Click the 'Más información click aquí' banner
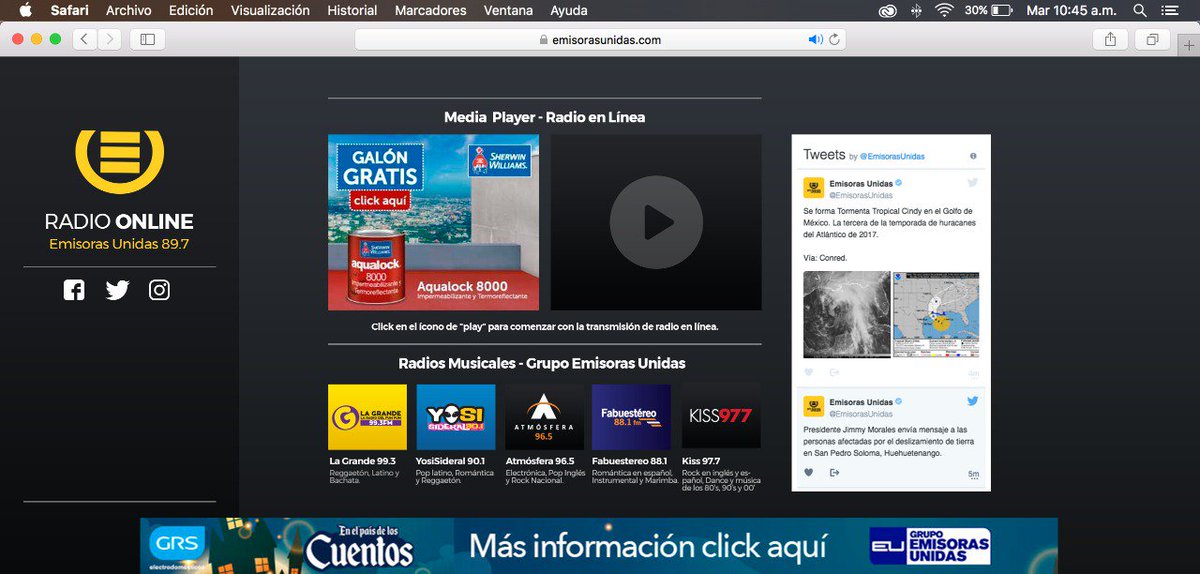 click(x=648, y=547)
